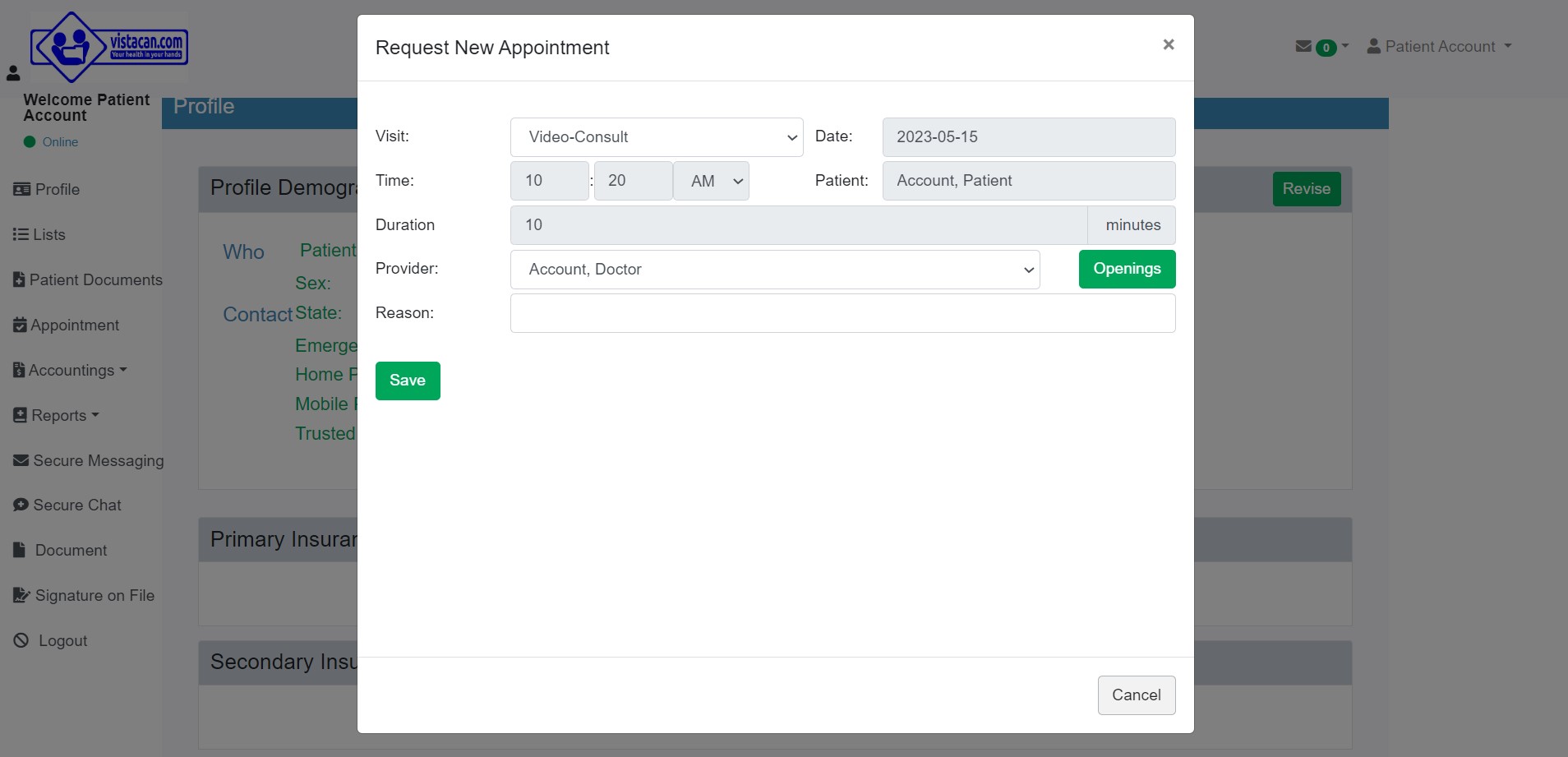Click the mail envelope icon in header
This screenshot has height=757, width=1568.
coord(1303,47)
